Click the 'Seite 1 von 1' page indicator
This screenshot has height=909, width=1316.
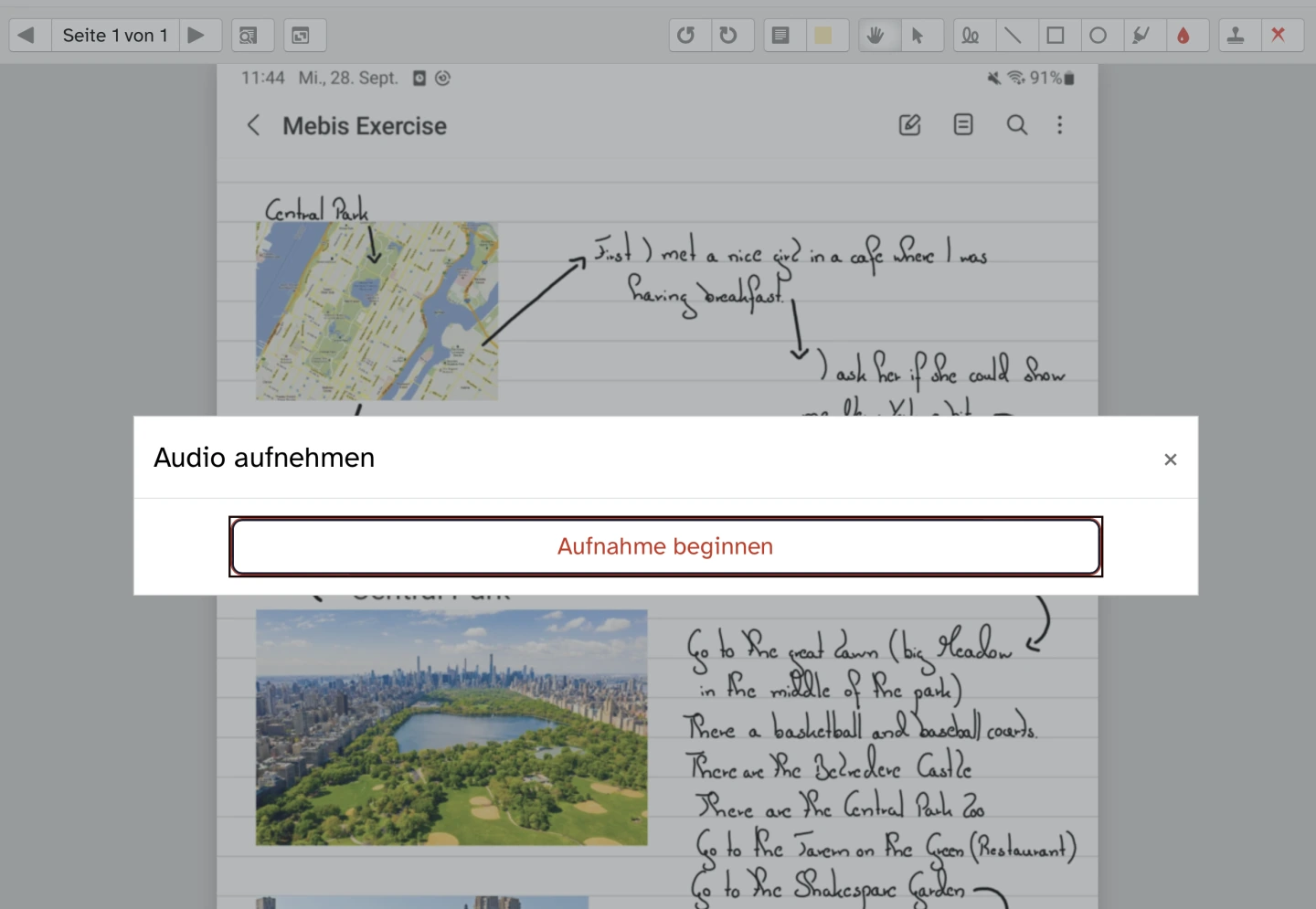[115, 36]
